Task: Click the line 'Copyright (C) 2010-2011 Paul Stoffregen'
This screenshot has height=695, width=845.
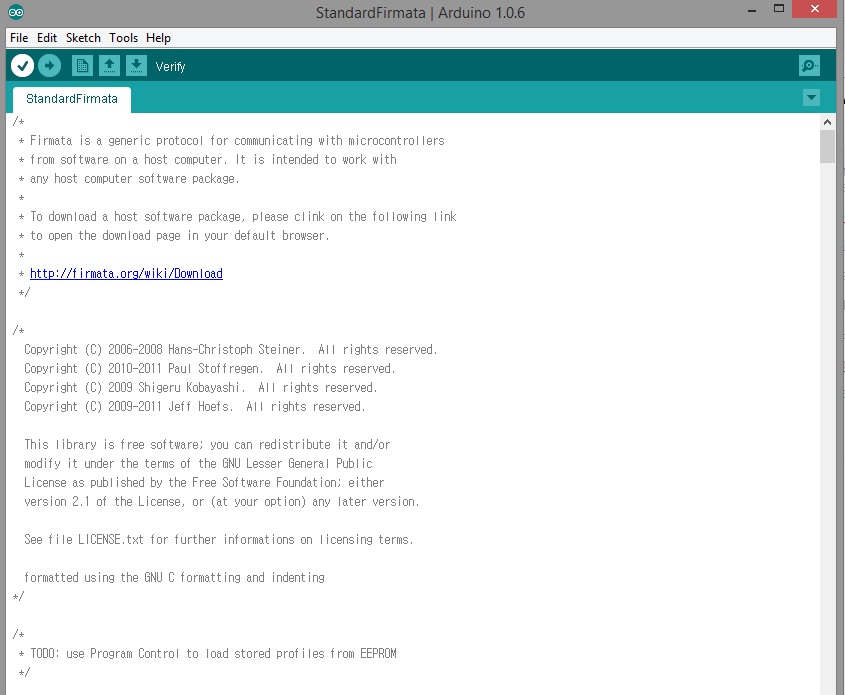Action: (210, 369)
